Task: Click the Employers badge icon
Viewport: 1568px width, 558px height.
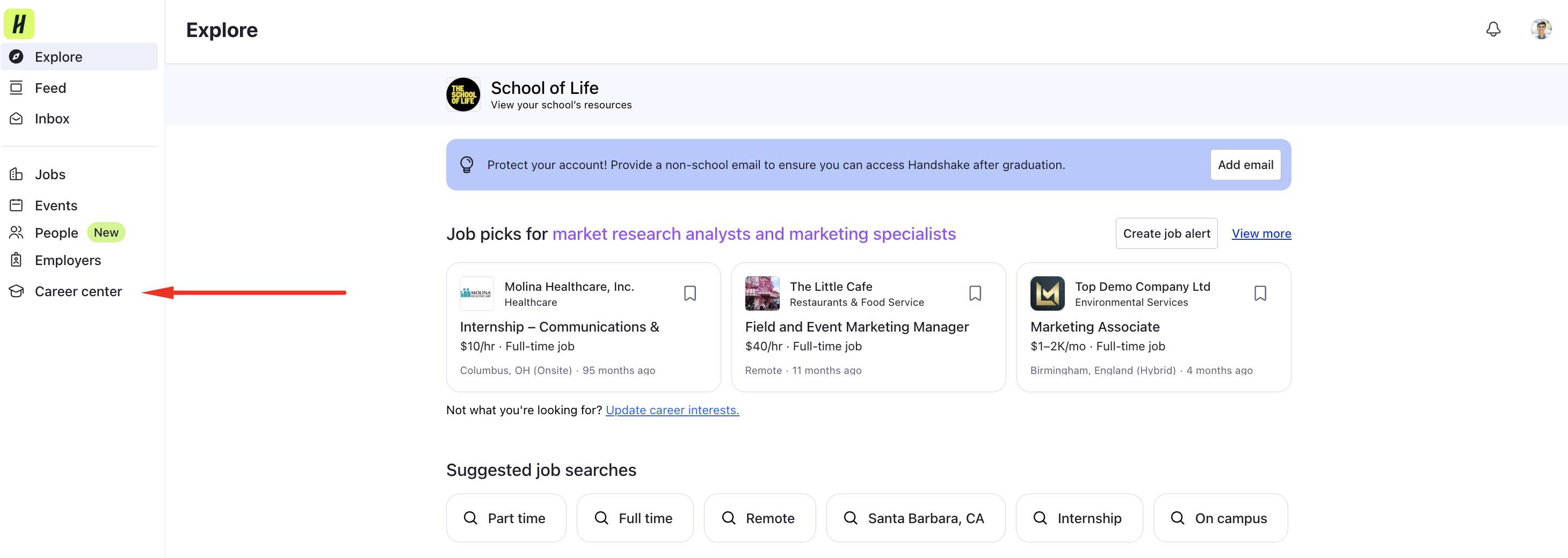Action: (x=17, y=260)
